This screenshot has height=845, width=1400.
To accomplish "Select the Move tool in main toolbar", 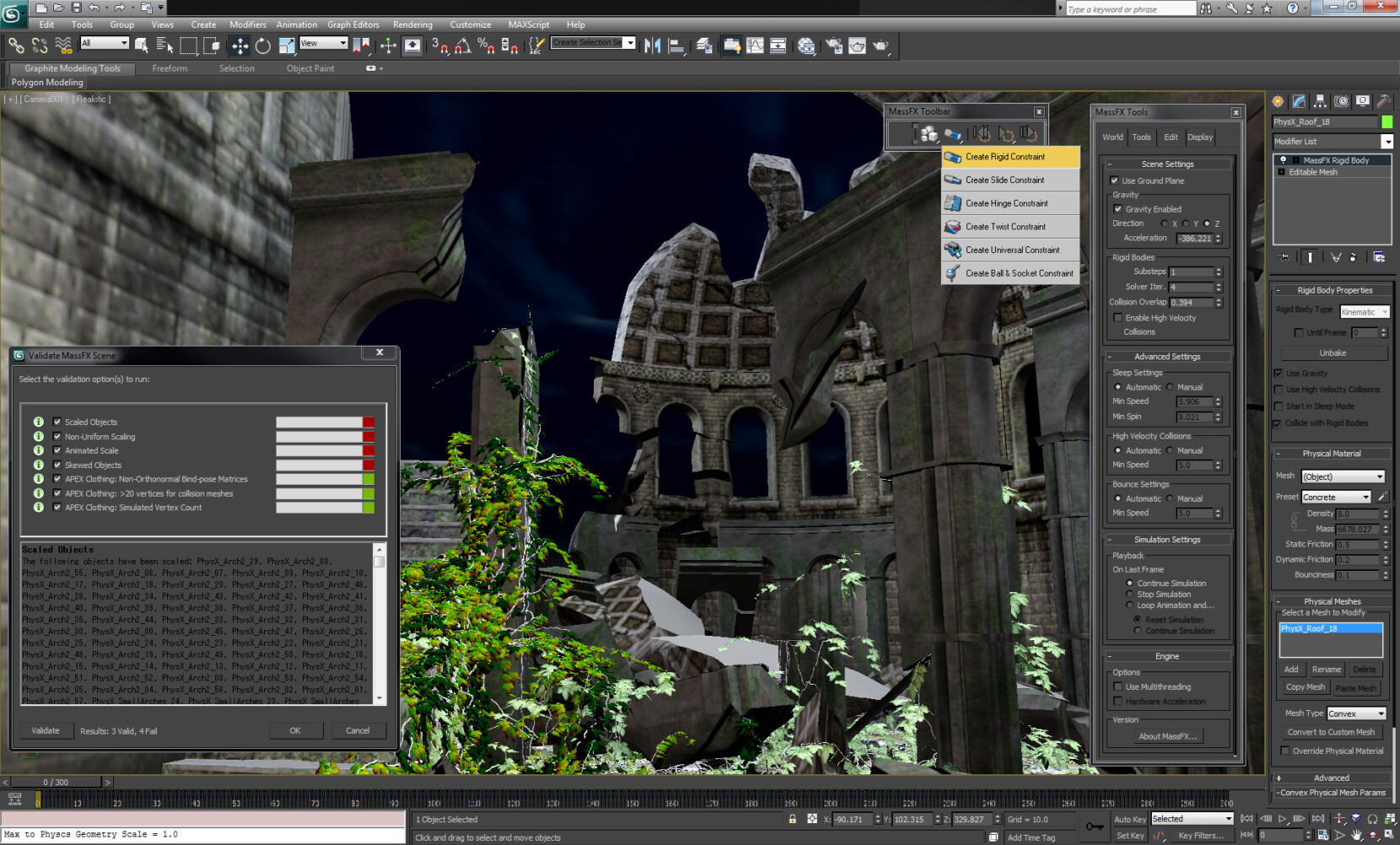I will 240,46.
